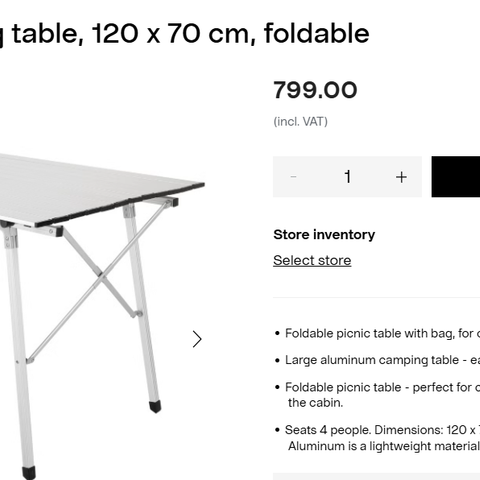Click the camping table product photo
The width and height of the screenshot is (480, 480).
102,316
